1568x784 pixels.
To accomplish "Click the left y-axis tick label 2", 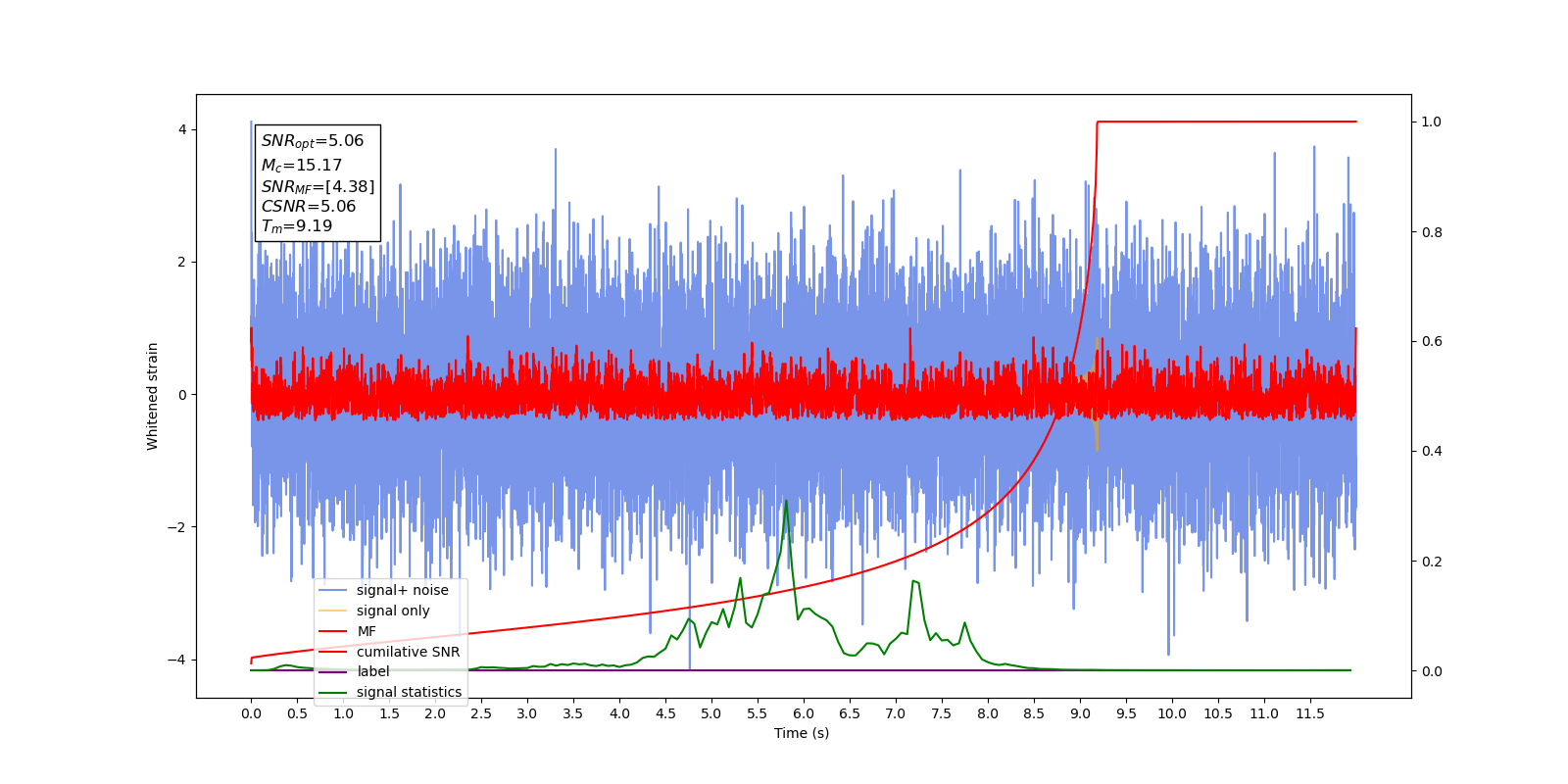I will [x=182, y=262].
